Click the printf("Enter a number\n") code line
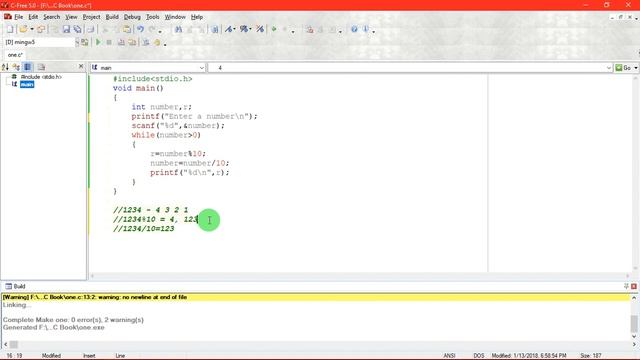The width and height of the screenshot is (640, 360). 194,116
